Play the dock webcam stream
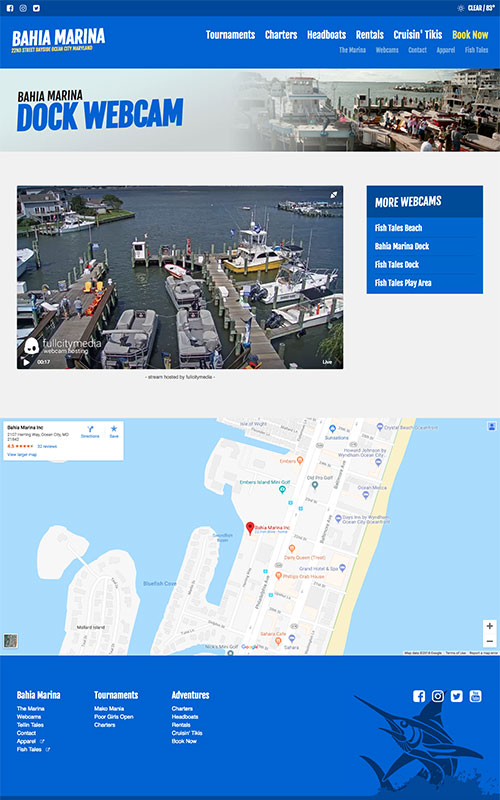This screenshot has height=800, width=500. (26, 362)
